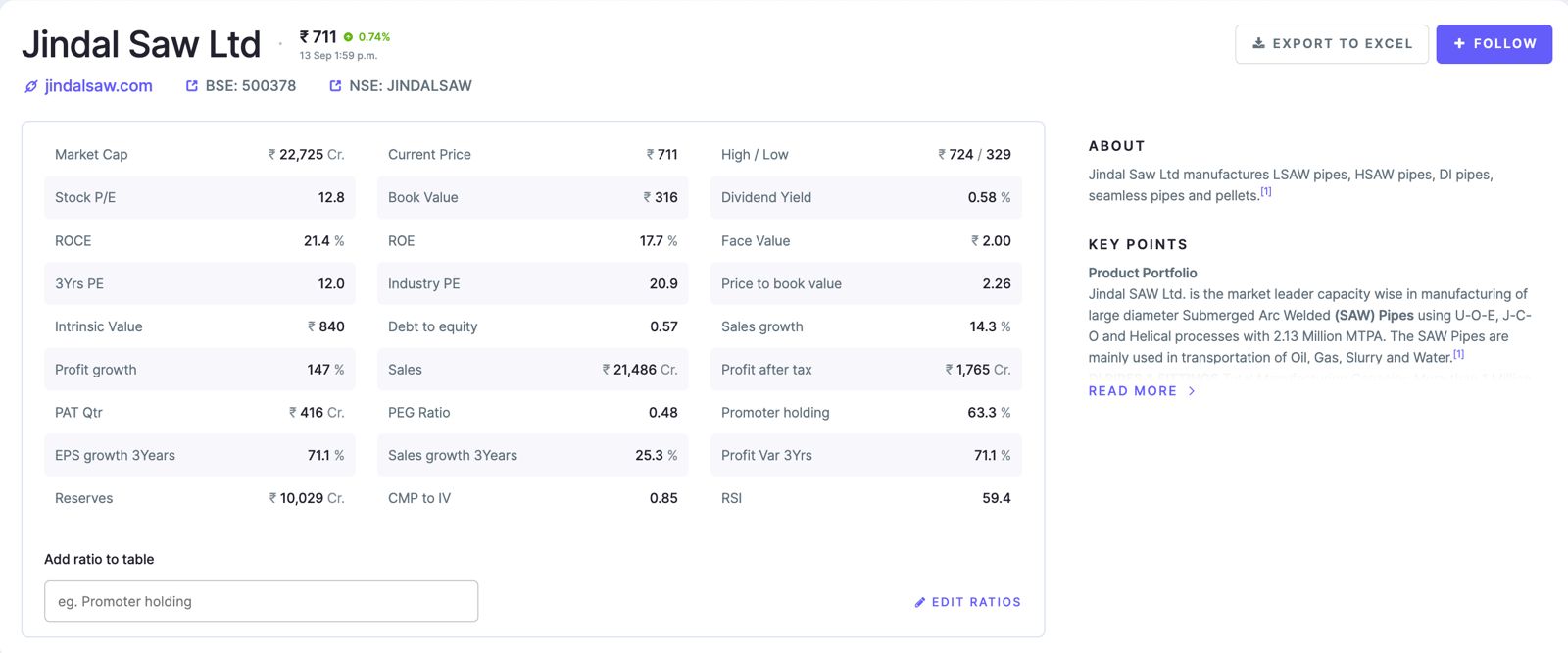Click the ₹ 22,725 Cr. value

coord(307,155)
